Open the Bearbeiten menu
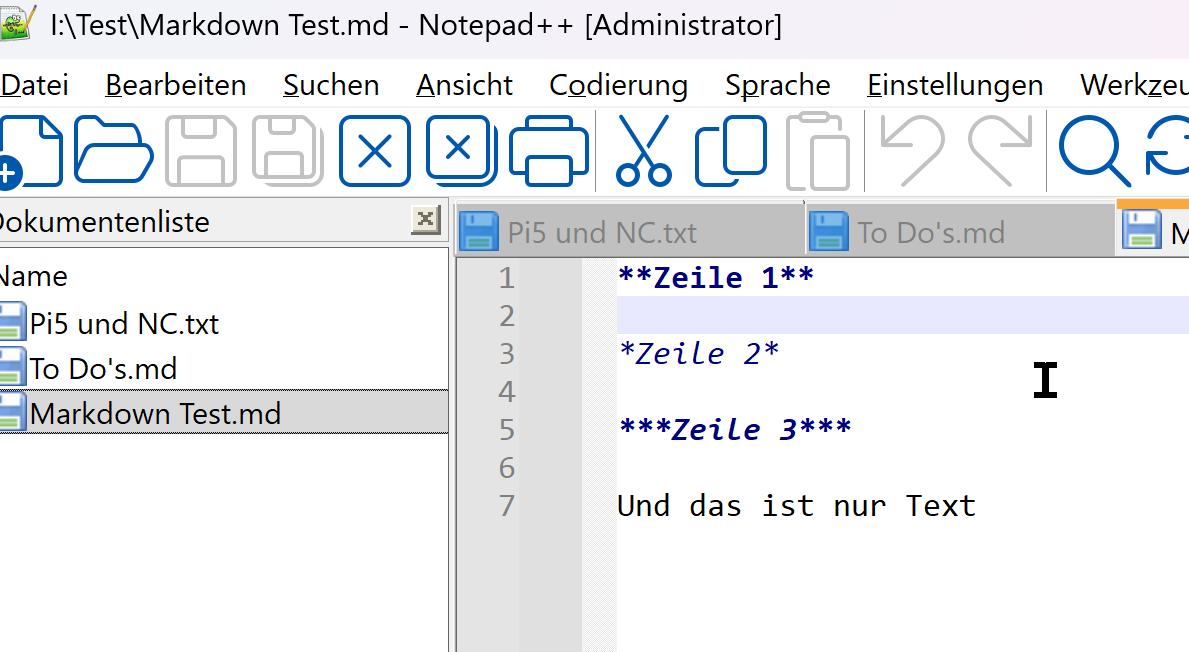Viewport: 1189px width, 652px height. coord(175,85)
